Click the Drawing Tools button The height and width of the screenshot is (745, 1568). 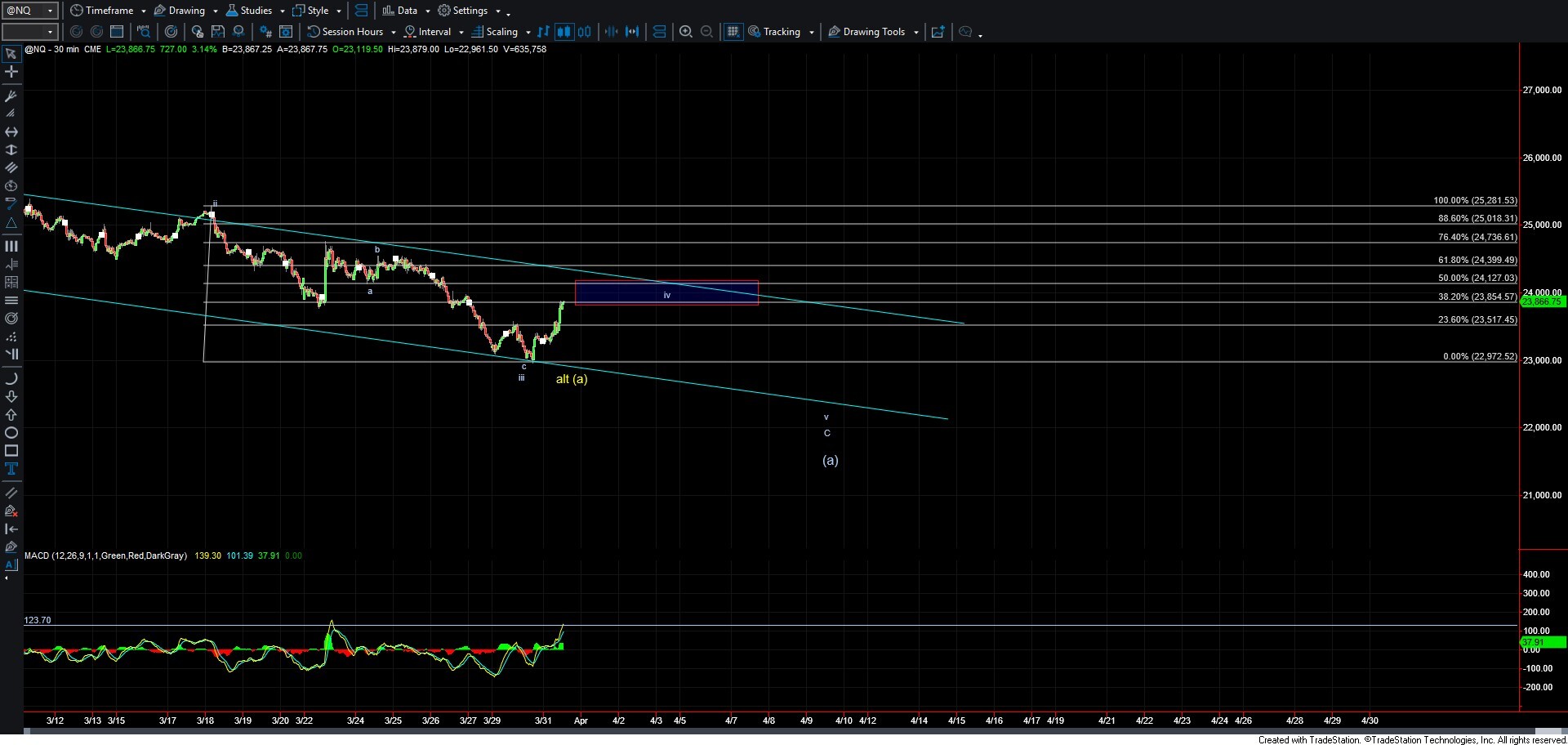[x=873, y=32]
